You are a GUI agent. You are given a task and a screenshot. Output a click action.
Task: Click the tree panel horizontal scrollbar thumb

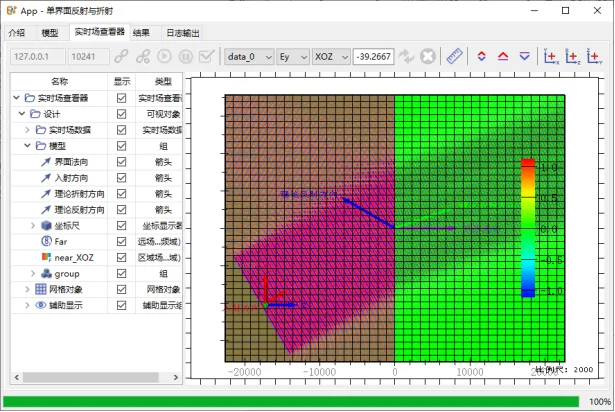pos(91,377)
